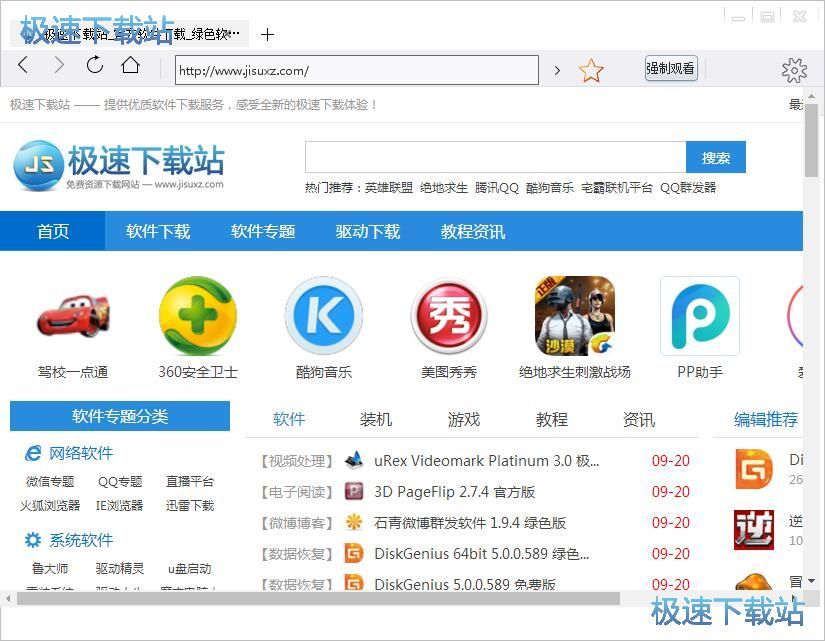This screenshot has width=825, height=641.
Task: Open a new tab with plus icon
Action: [267, 35]
